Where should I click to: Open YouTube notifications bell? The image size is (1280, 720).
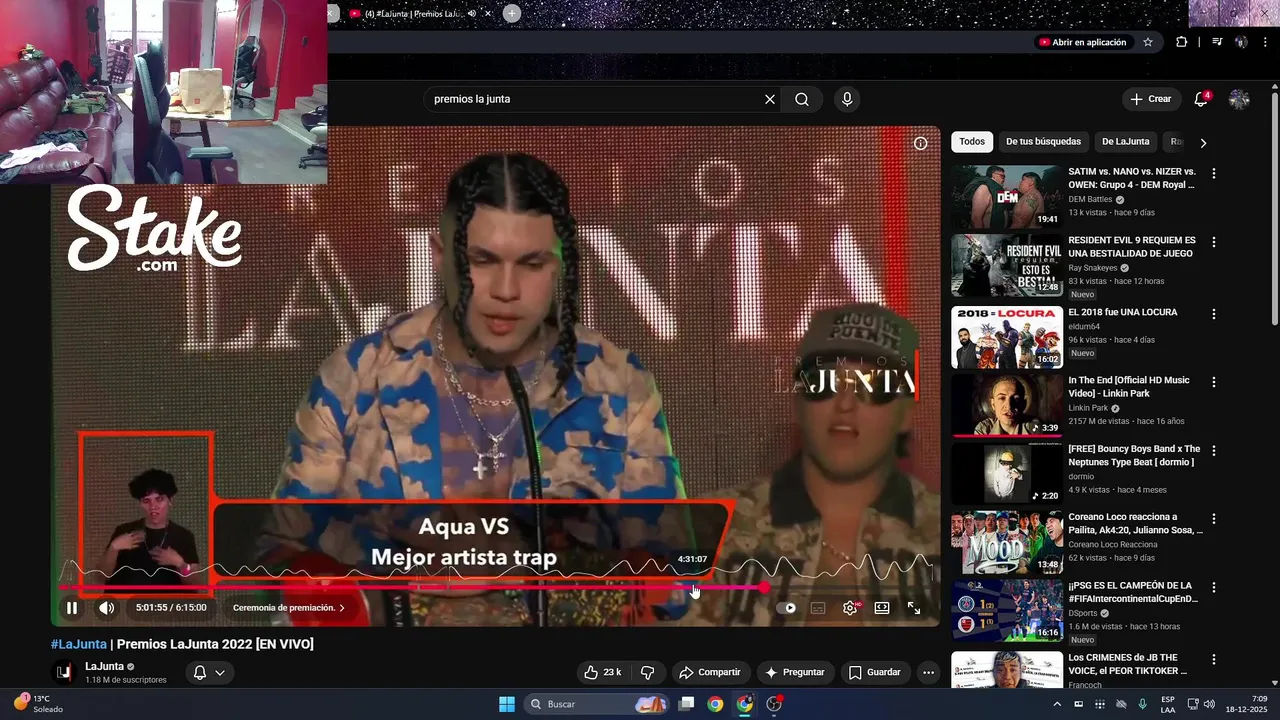pos(1201,99)
